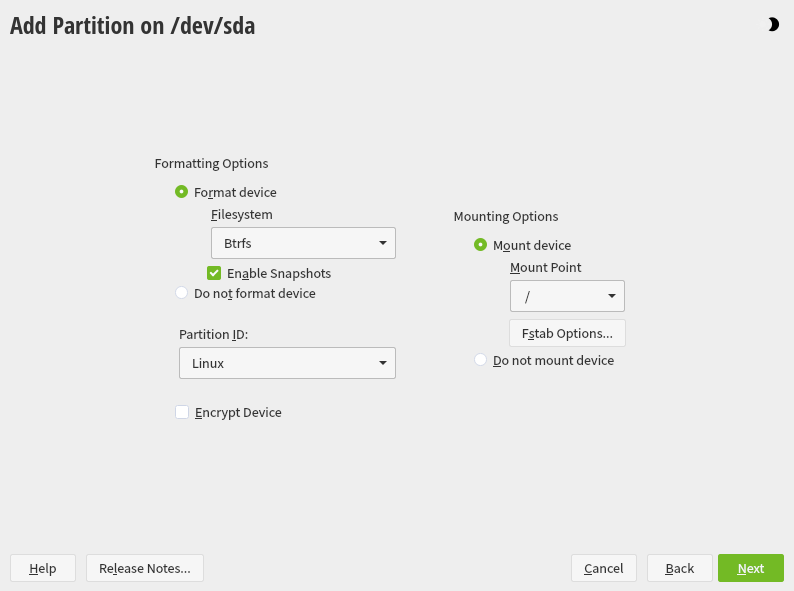
Task: Click the Fstab Options button
Action: tap(567, 333)
